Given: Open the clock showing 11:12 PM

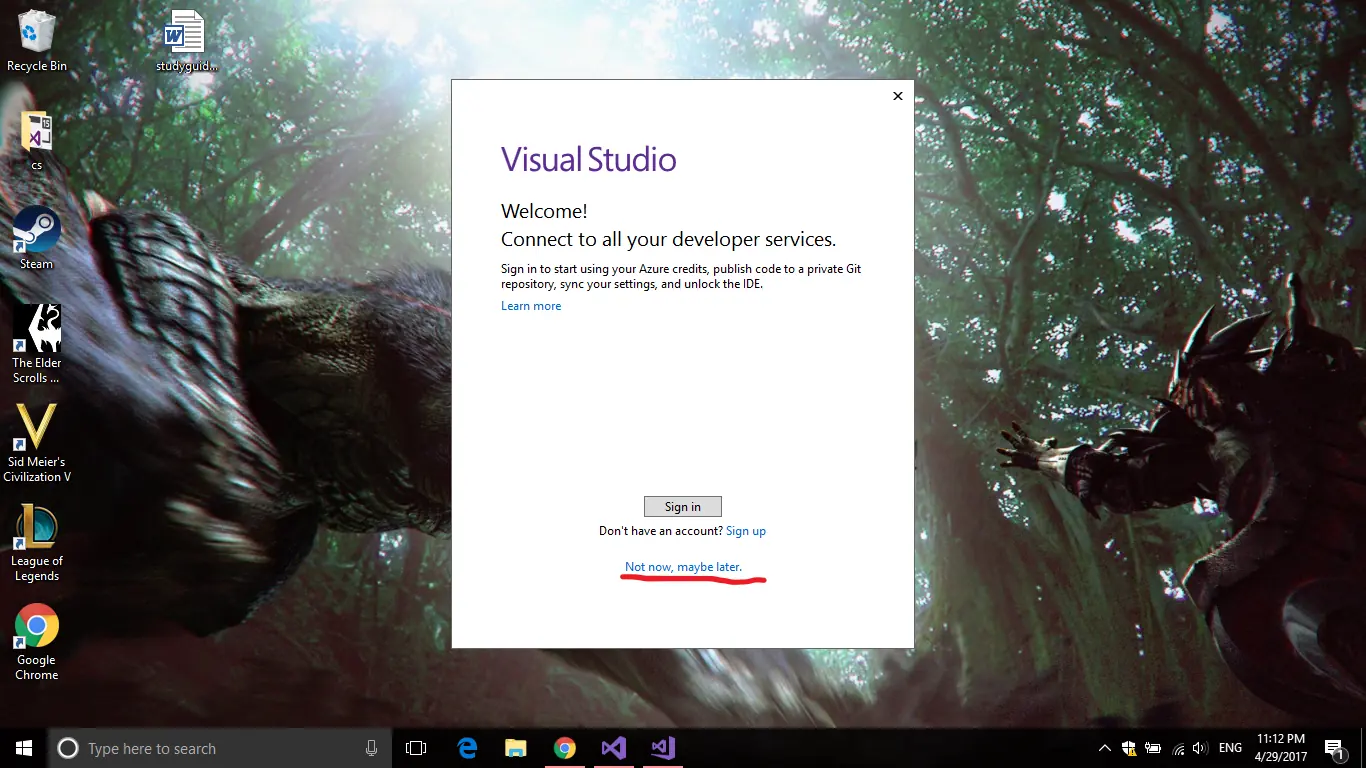Looking at the screenshot, I should coord(1281,748).
